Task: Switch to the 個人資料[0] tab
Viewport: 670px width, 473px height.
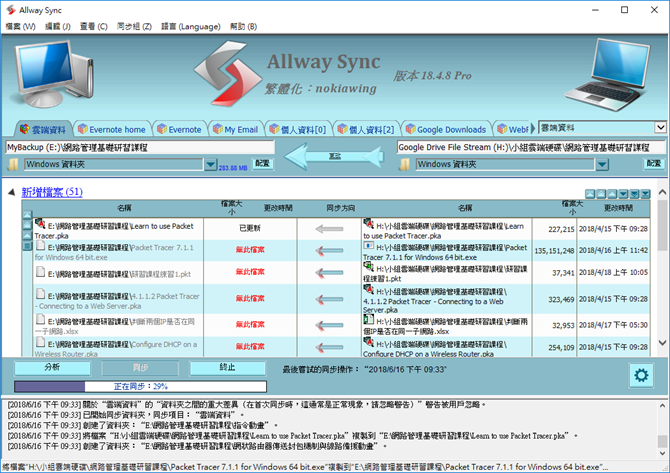Action: pos(298,129)
